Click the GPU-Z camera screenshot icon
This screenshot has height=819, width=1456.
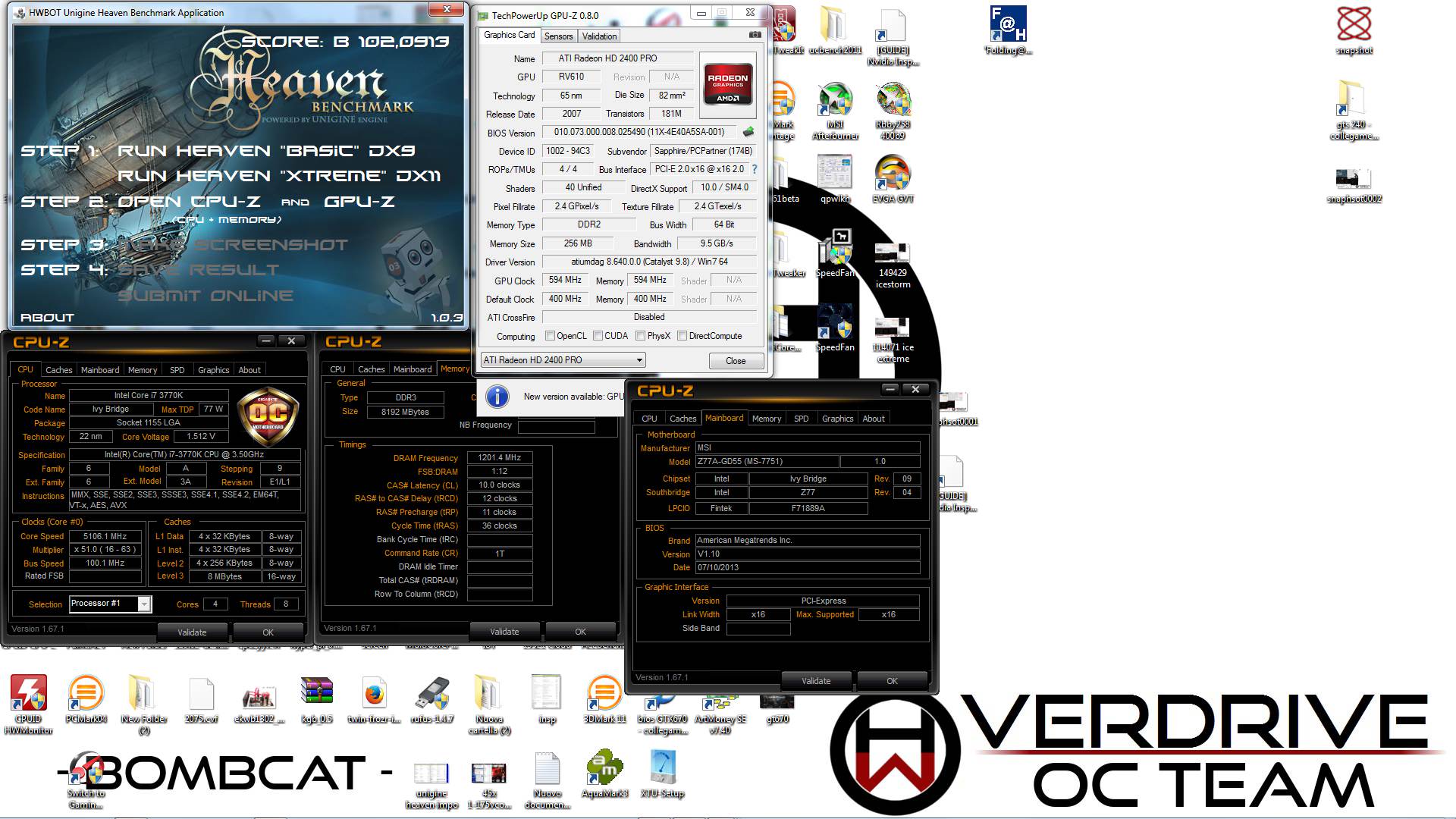click(755, 35)
